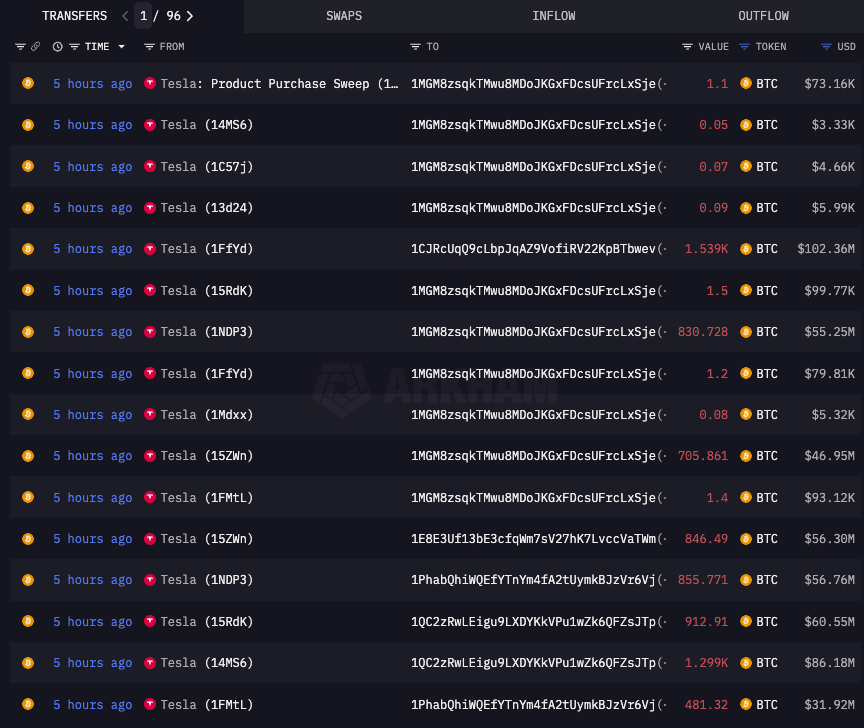The width and height of the screenshot is (864, 728).
Task: Go to previous transfers page arrow
Action: pos(125,16)
